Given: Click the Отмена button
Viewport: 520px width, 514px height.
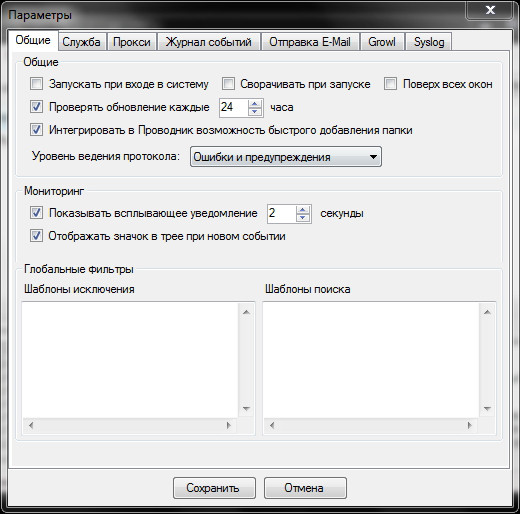Looking at the screenshot, I should click(x=305, y=488).
